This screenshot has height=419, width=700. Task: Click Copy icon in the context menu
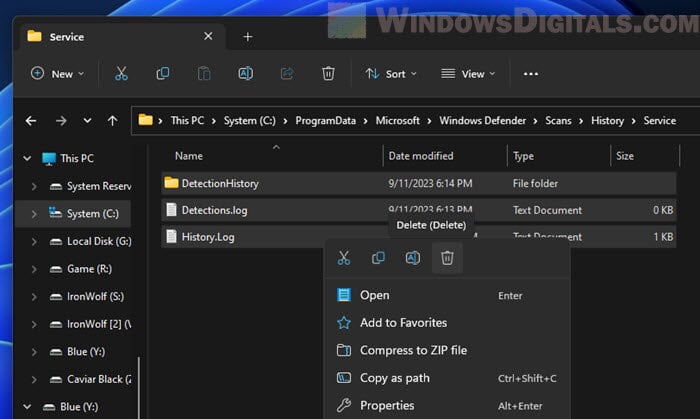(378, 258)
